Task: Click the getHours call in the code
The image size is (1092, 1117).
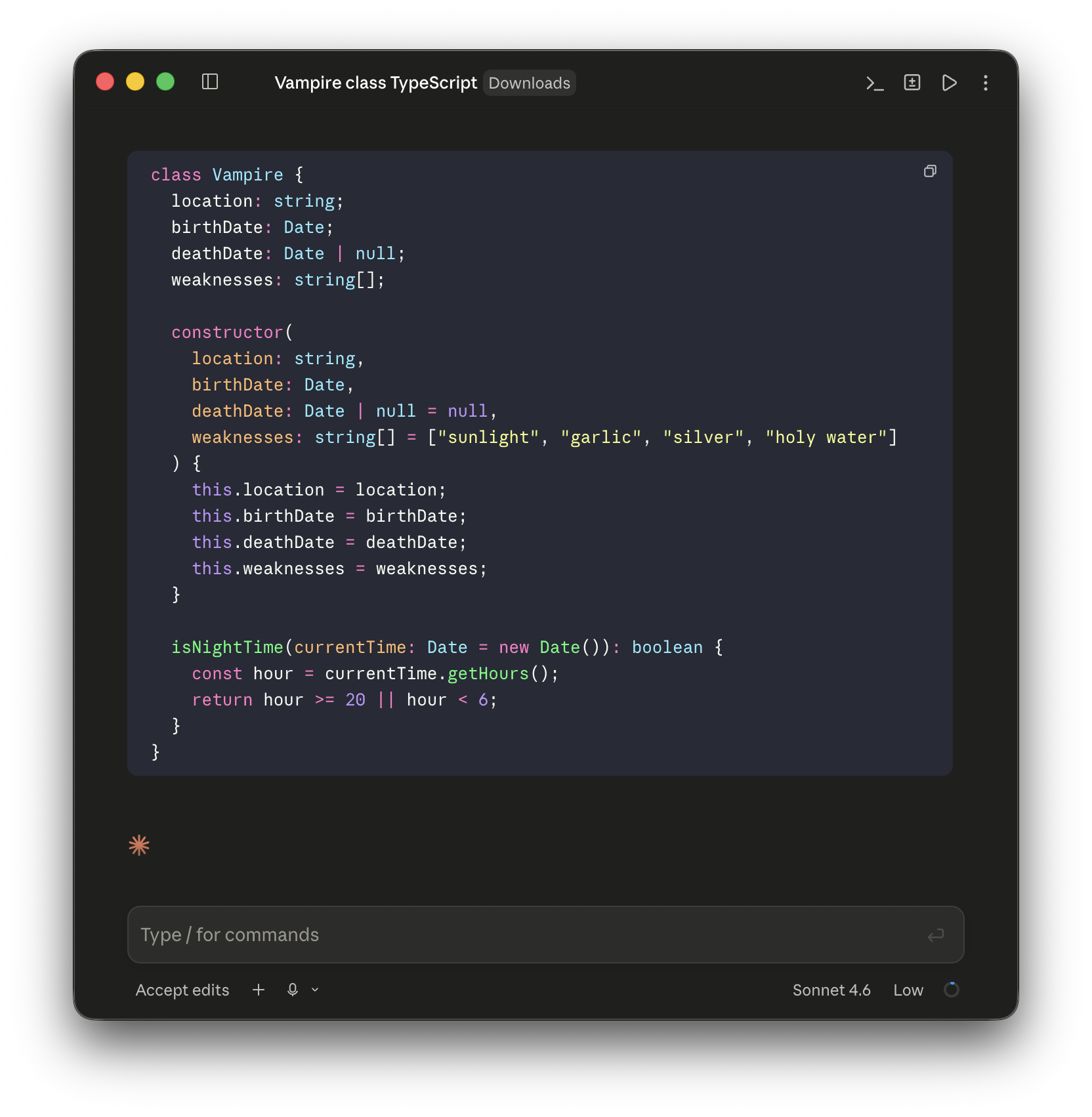Action: point(488,673)
